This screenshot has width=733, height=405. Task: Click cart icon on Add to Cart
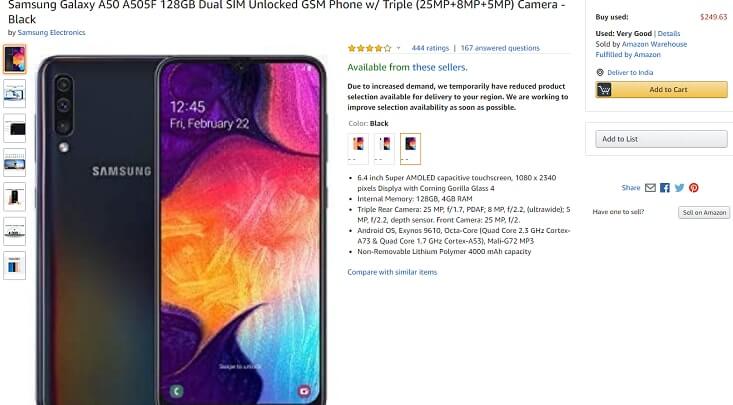(604, 89)
